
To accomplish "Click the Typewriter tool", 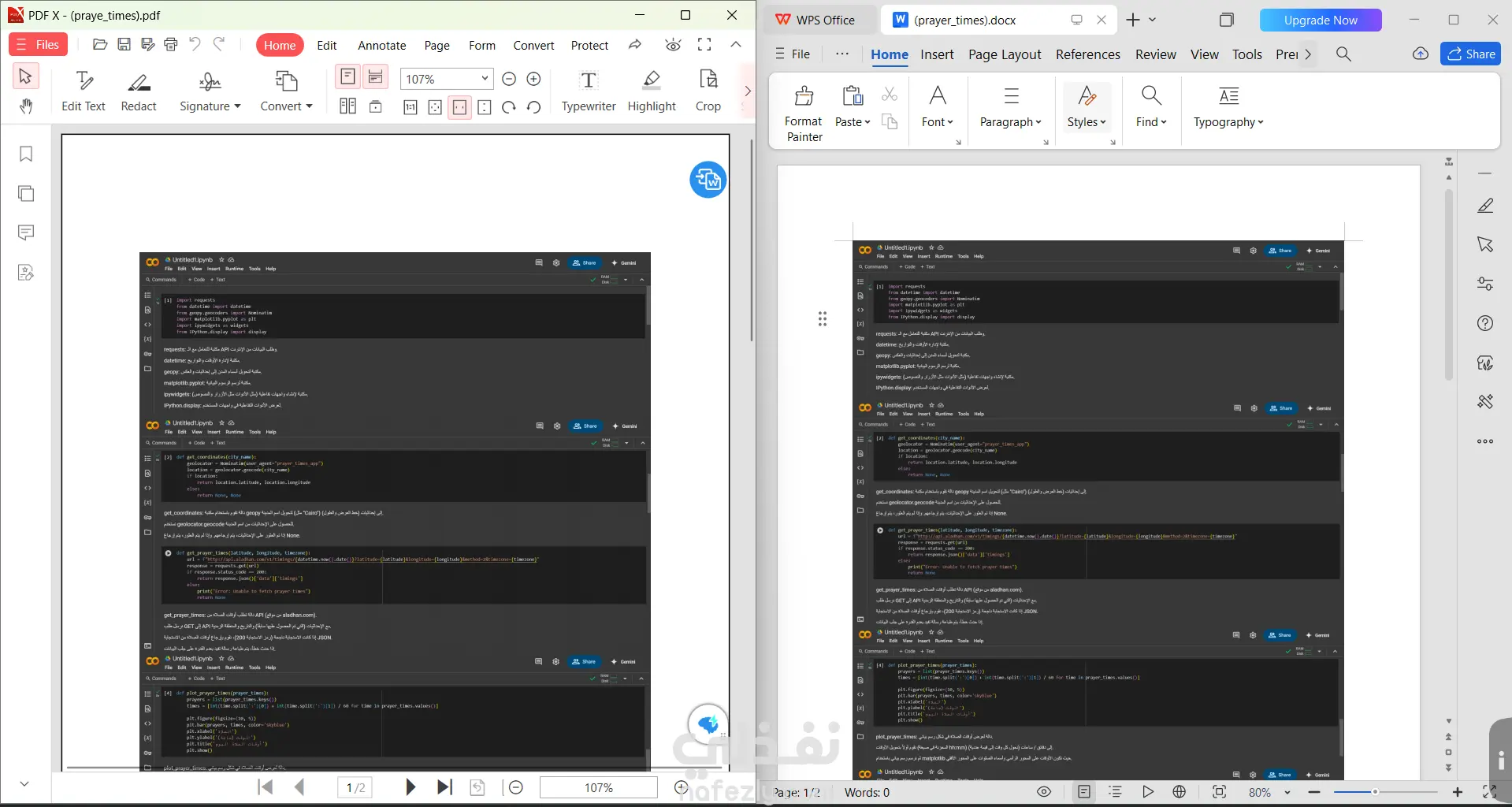I will point(588,91).
